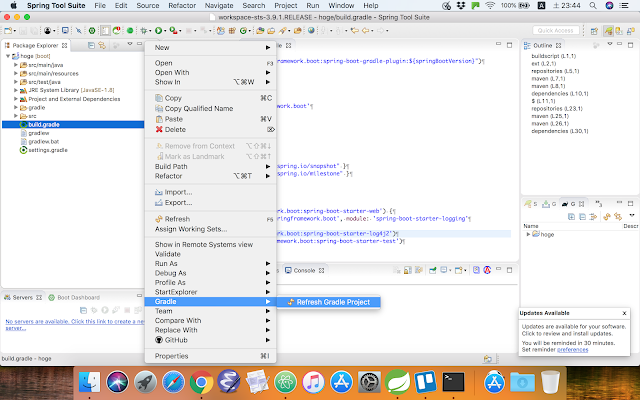Click the Back navigation arrow in toolbar

click(x=365, y=31)
